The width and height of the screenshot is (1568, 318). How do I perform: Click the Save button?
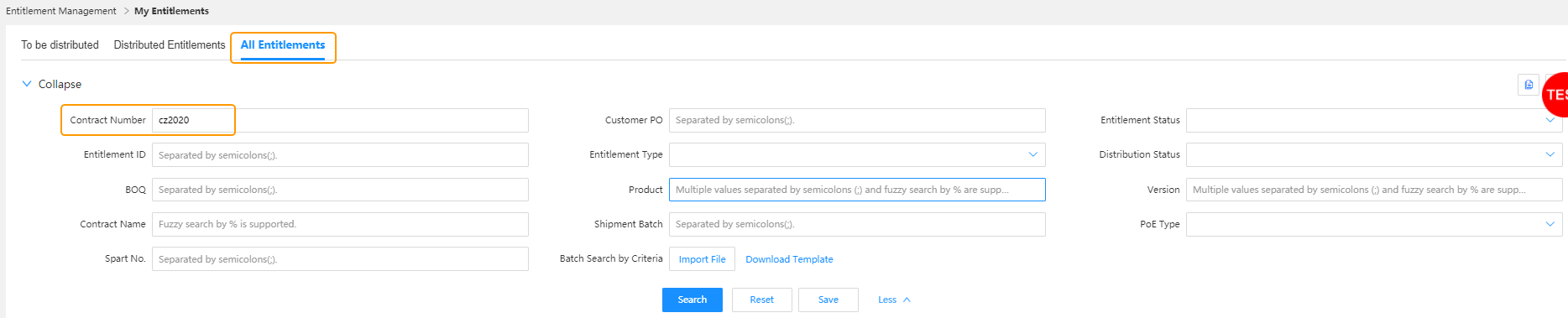[x=828, y=300]
